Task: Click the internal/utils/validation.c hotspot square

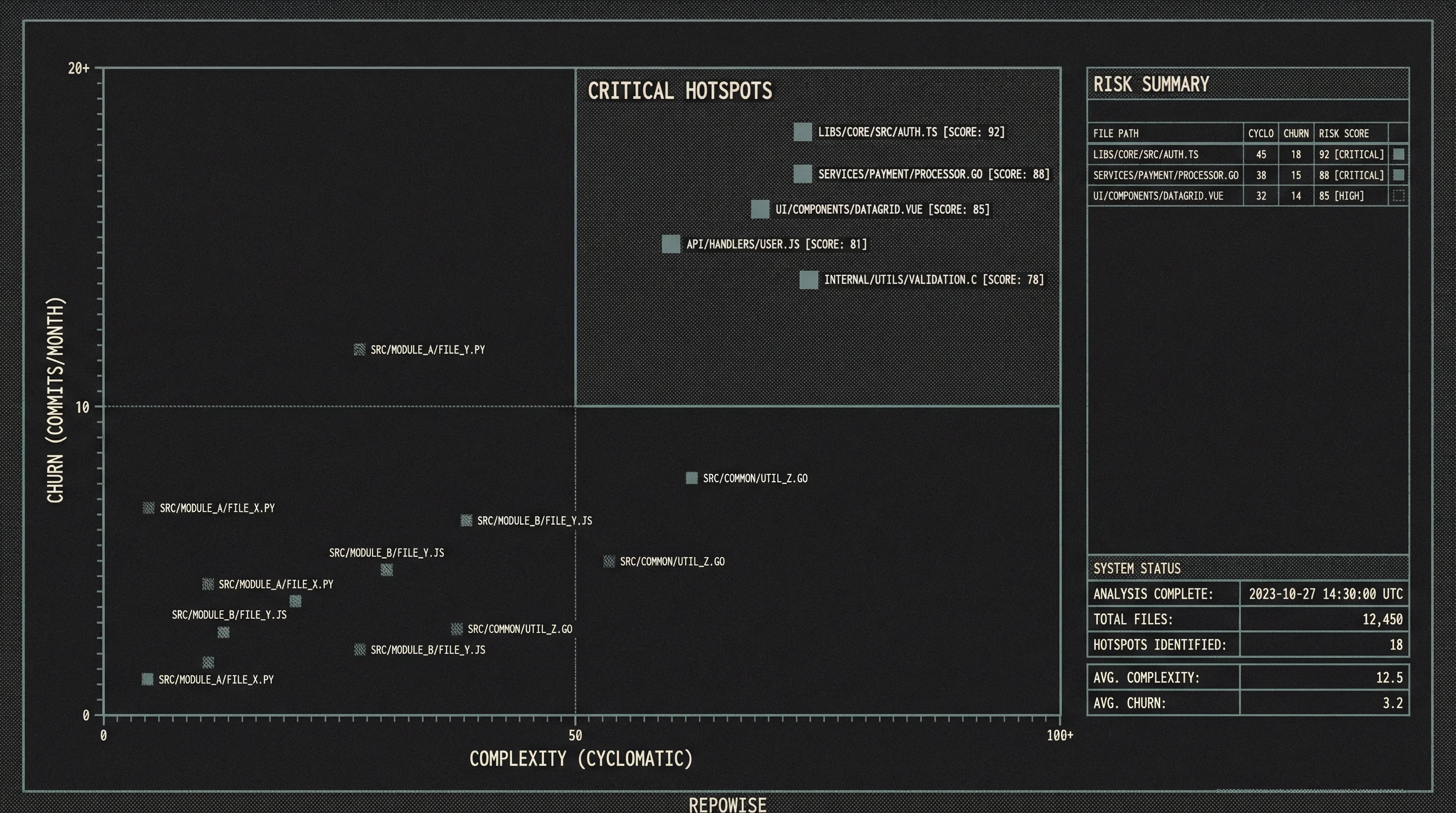Action: [x=809, y=280]
